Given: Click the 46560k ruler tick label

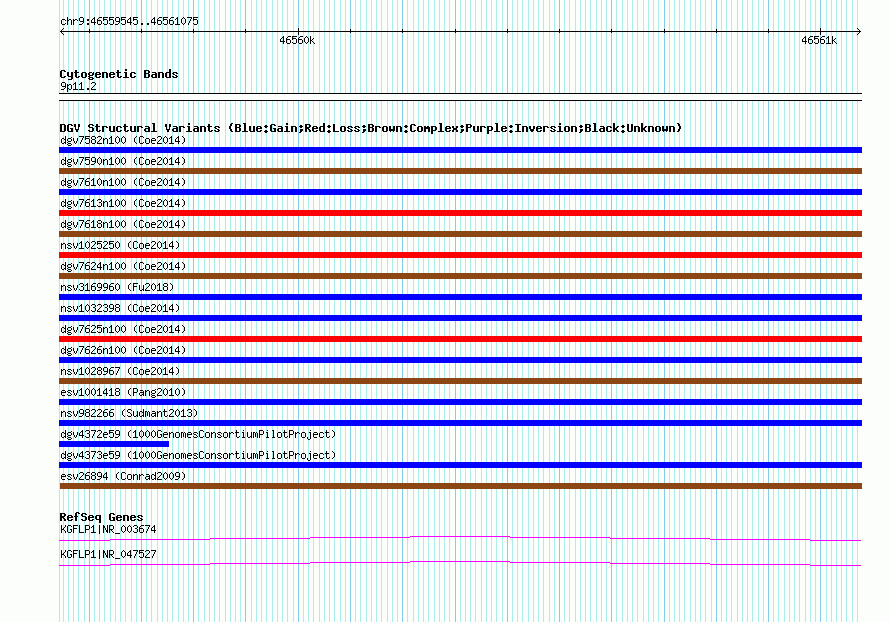Looking at the screenshot, I should 297,40.
